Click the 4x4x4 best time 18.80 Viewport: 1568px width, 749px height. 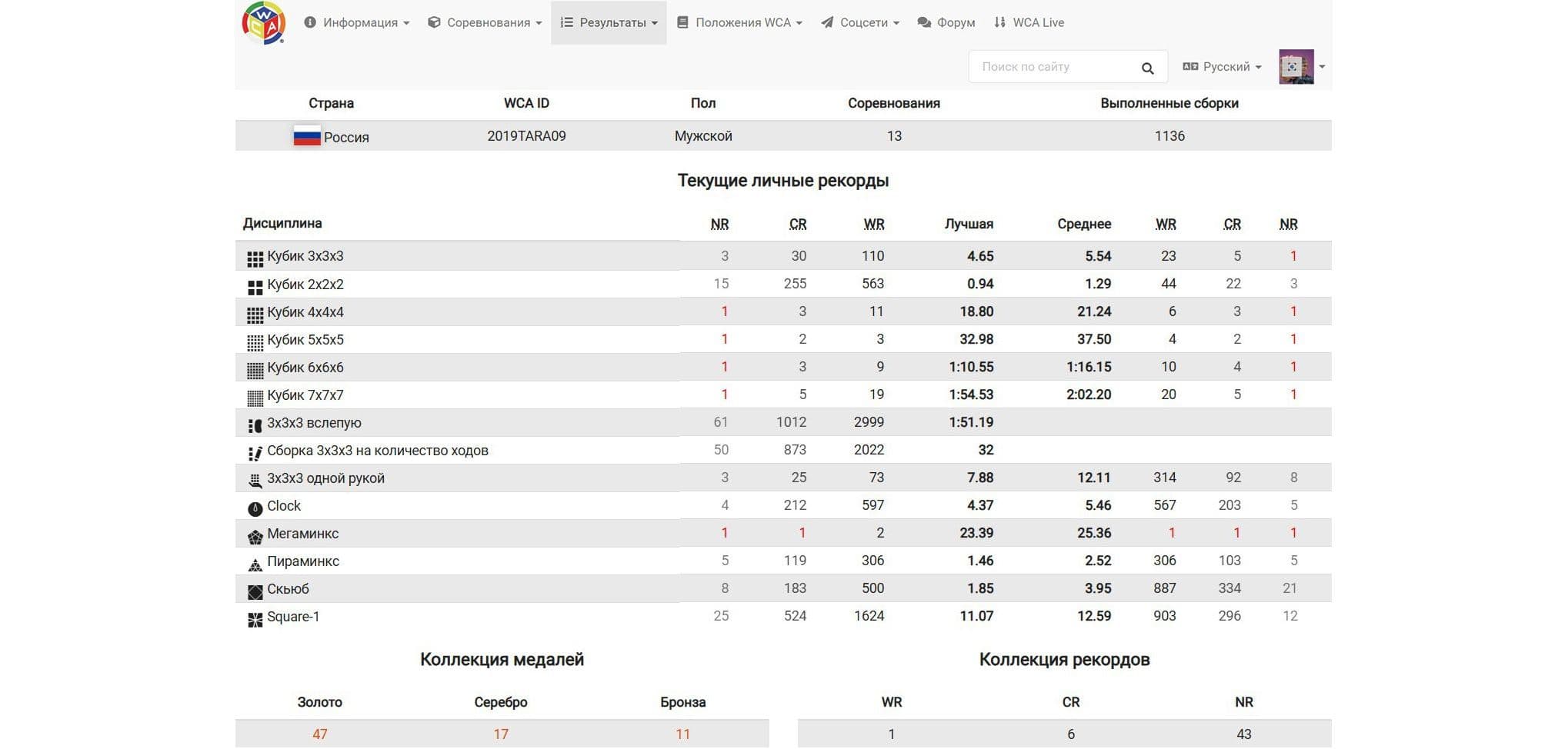pos(976,311)
